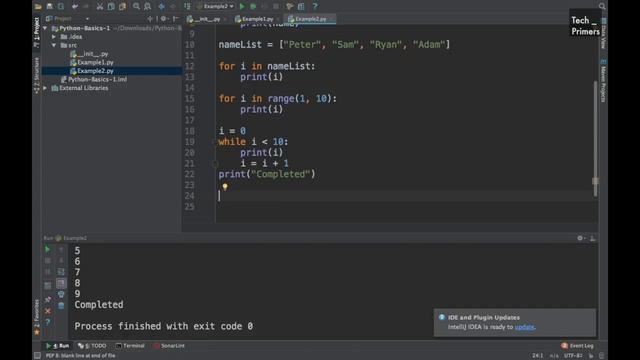This screenshot has height=360, width=640.
Task: Click the Stop square icon in toolbar
Action: (276, 6)
